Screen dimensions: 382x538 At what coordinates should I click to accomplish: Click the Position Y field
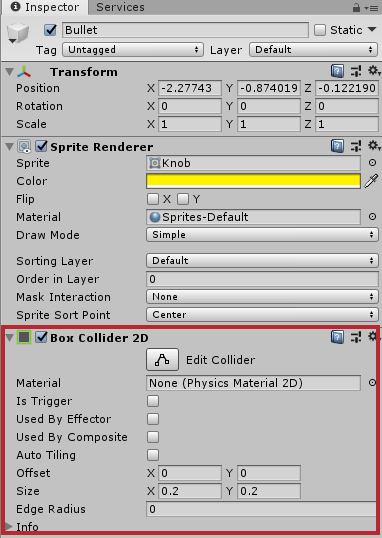(x=269, y=88)
